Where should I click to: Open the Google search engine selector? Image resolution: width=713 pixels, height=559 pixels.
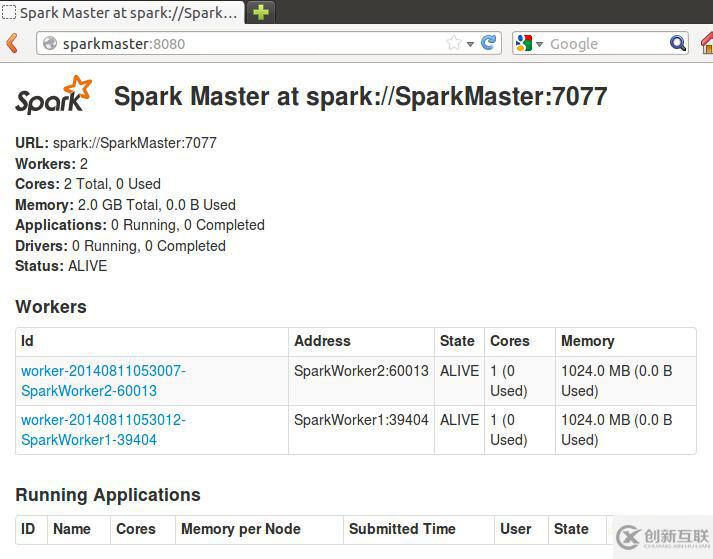coord(529,44)
